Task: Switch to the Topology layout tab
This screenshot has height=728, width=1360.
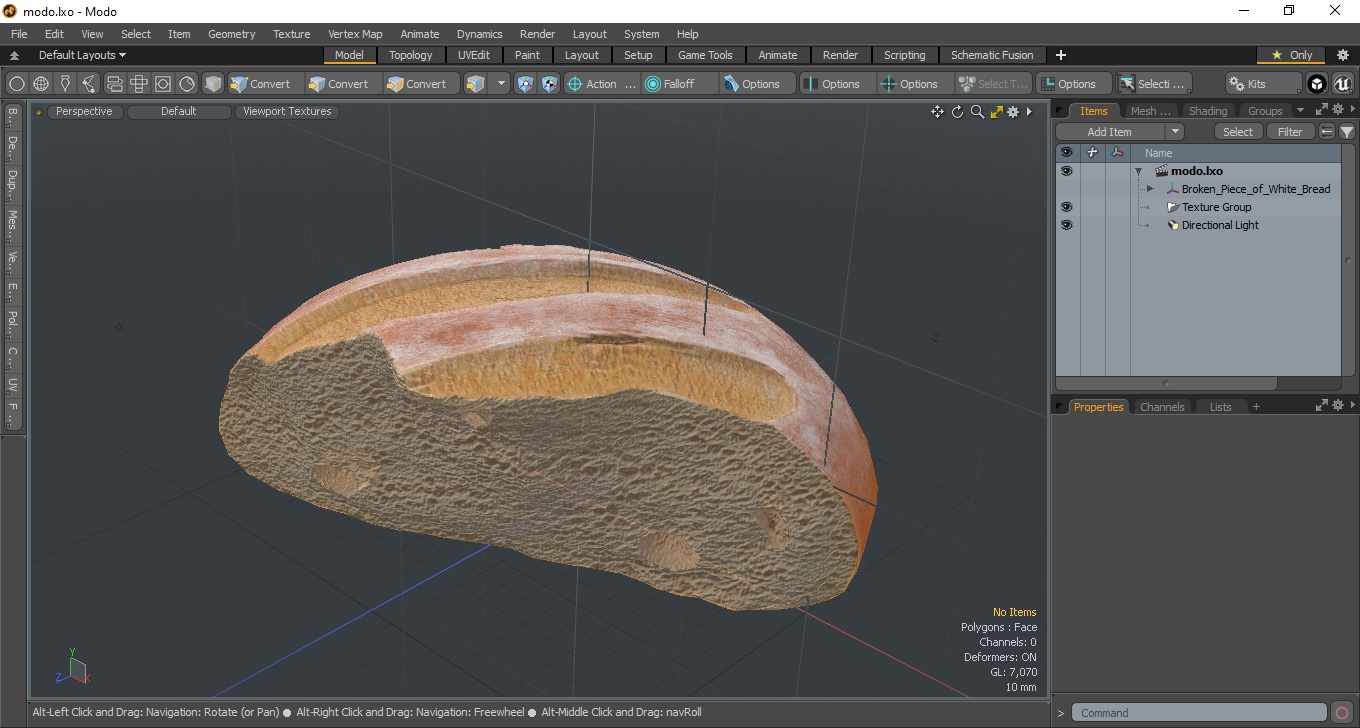Action: click(x=411, y=55)
